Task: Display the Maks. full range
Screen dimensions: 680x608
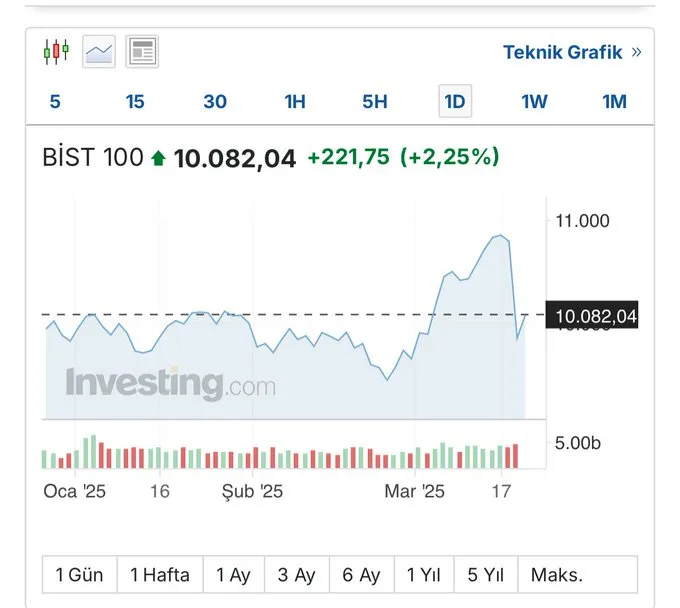Action: coord(557,575)
